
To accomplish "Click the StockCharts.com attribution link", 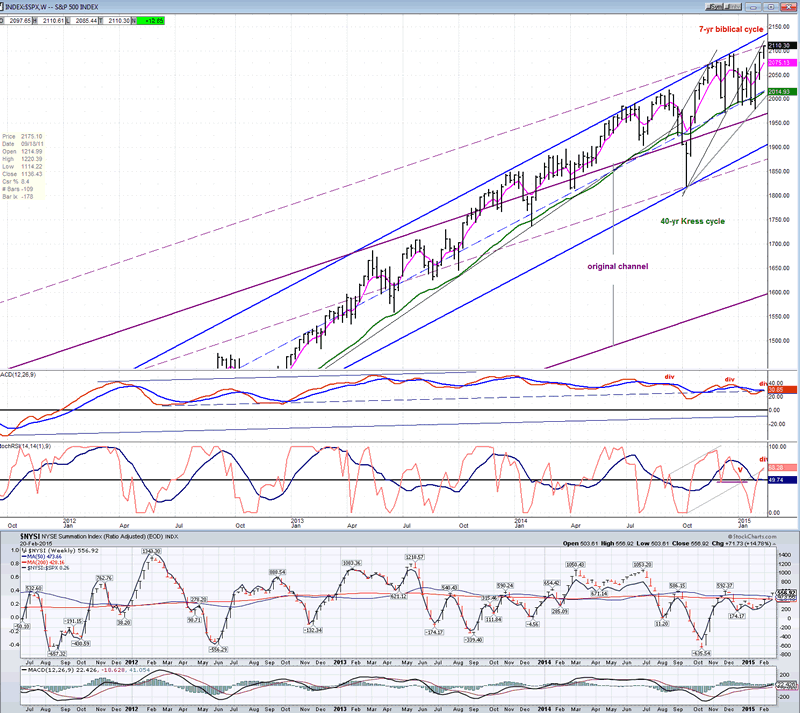I will point(752,536).
